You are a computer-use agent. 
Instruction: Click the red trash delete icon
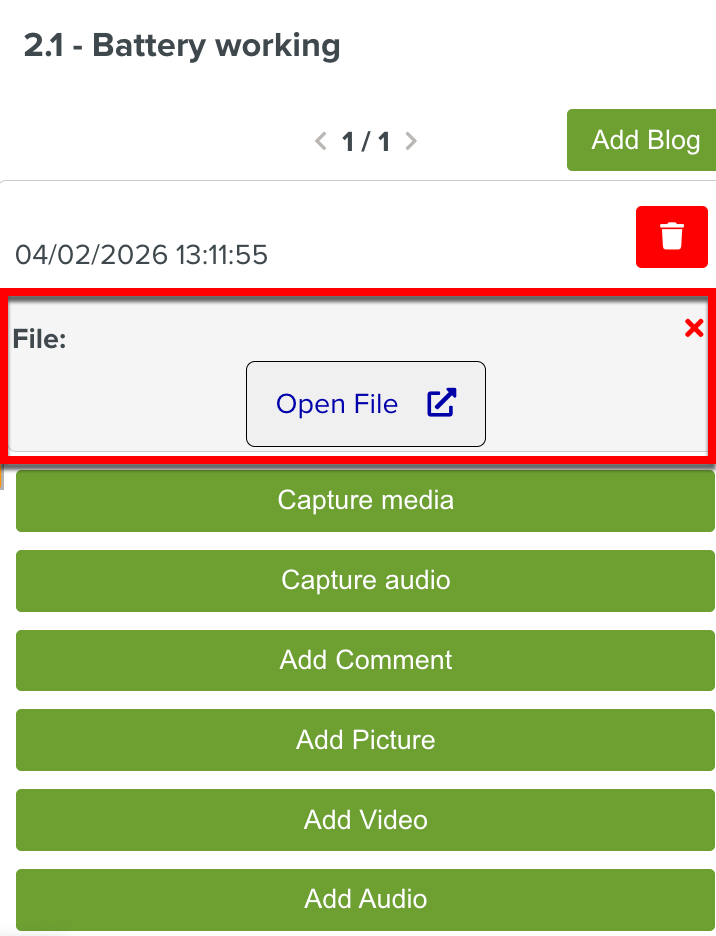[672, 237]
